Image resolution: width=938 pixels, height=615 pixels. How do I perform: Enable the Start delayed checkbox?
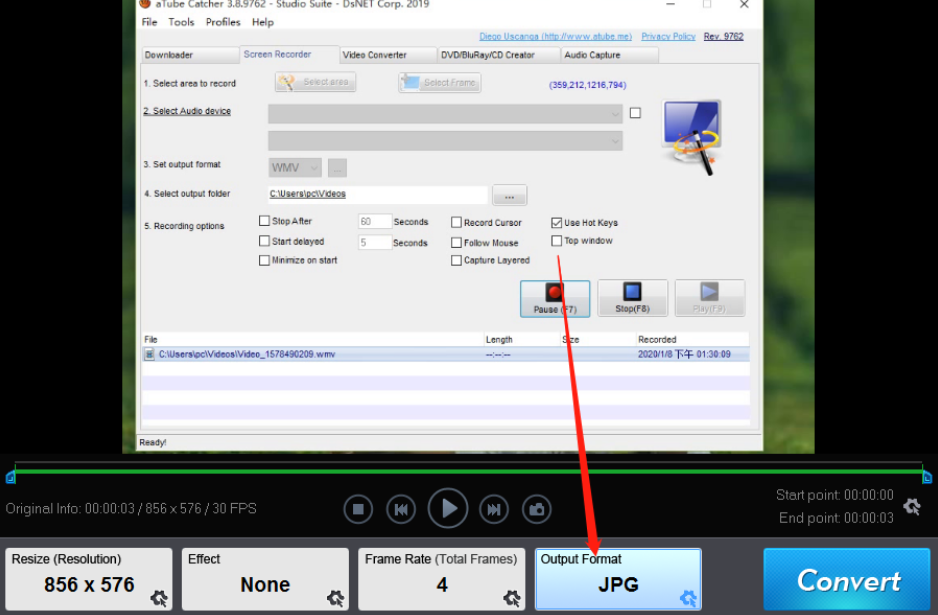tap(264, 240)
